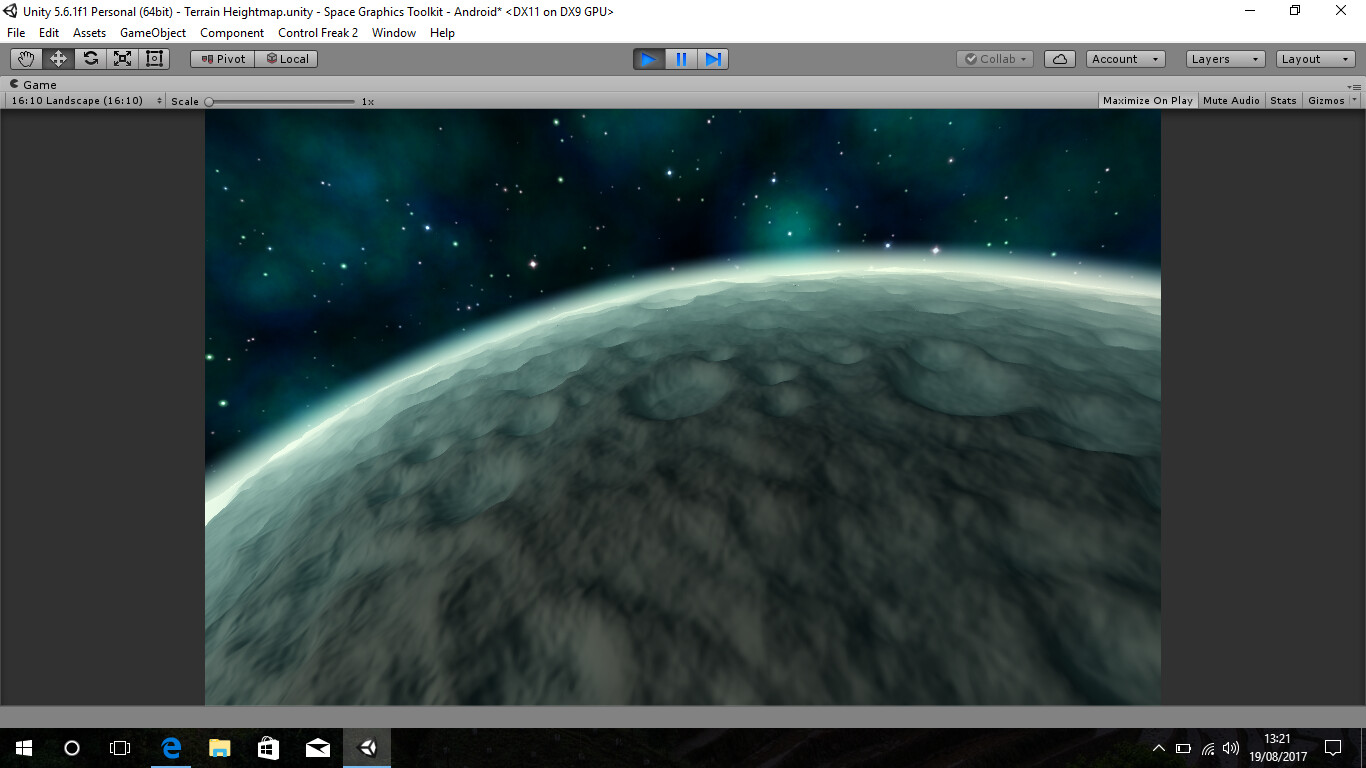This screenshot has height=768, width=1366.
Task: Change aspect ratio from 16:10 Landscape
Action: point(85,100)
